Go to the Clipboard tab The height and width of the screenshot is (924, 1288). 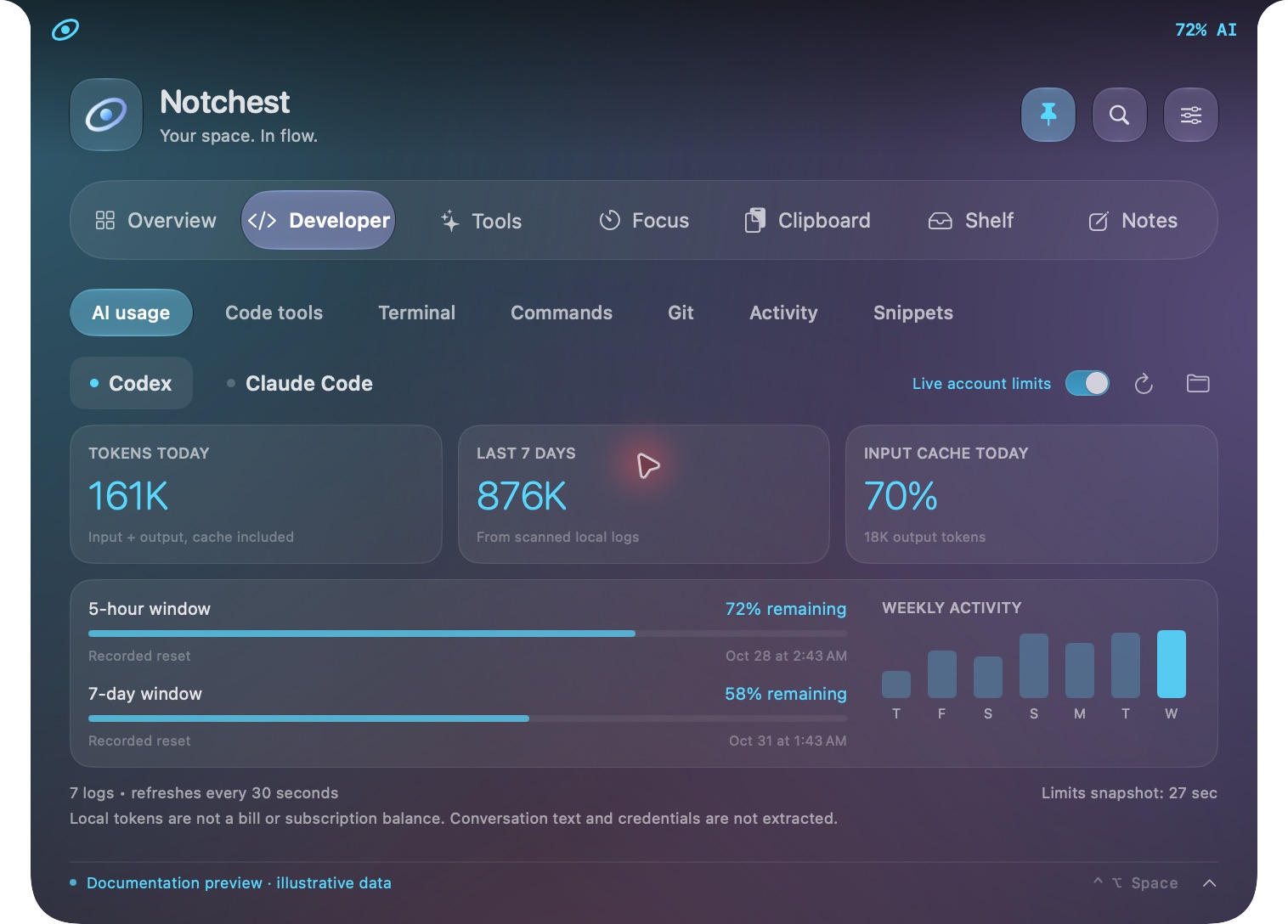(807, 221)
